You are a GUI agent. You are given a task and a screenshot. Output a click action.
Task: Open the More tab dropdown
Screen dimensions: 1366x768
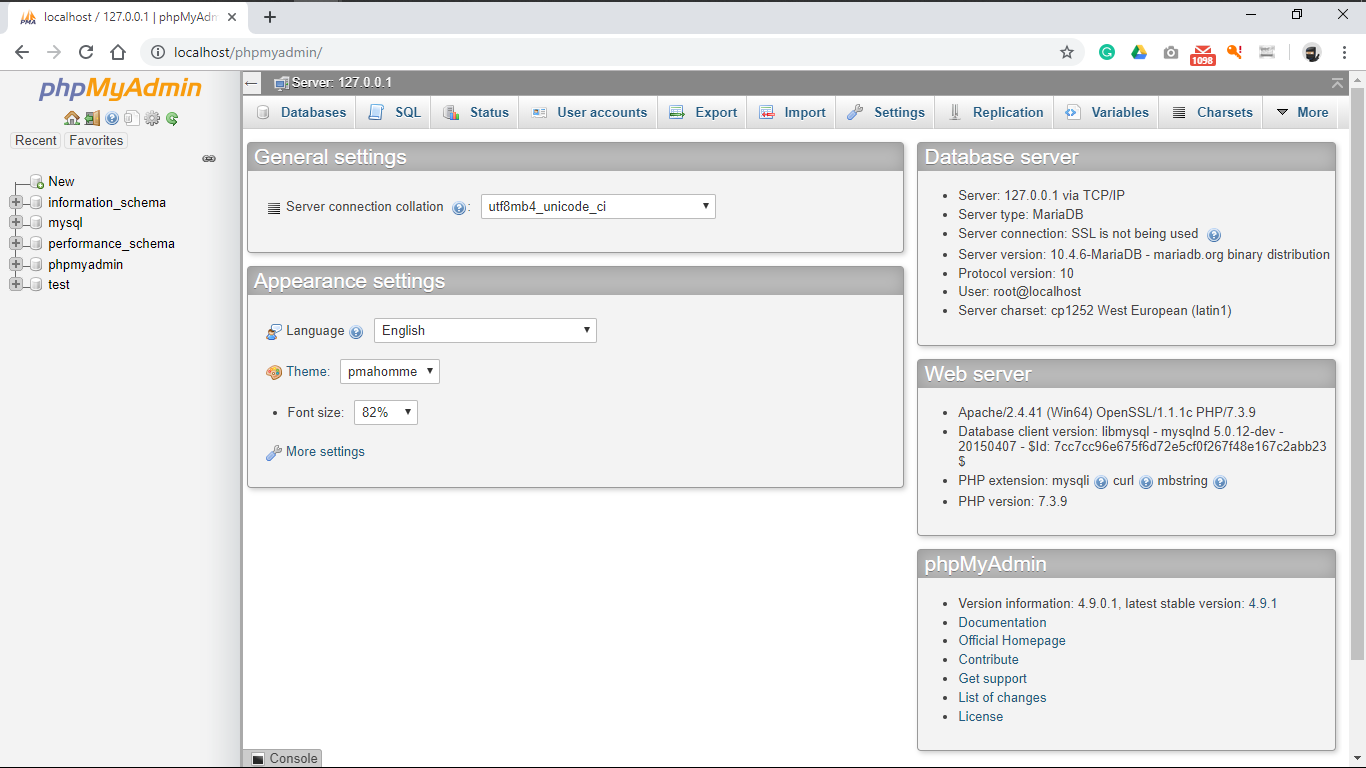(1302, 113)
